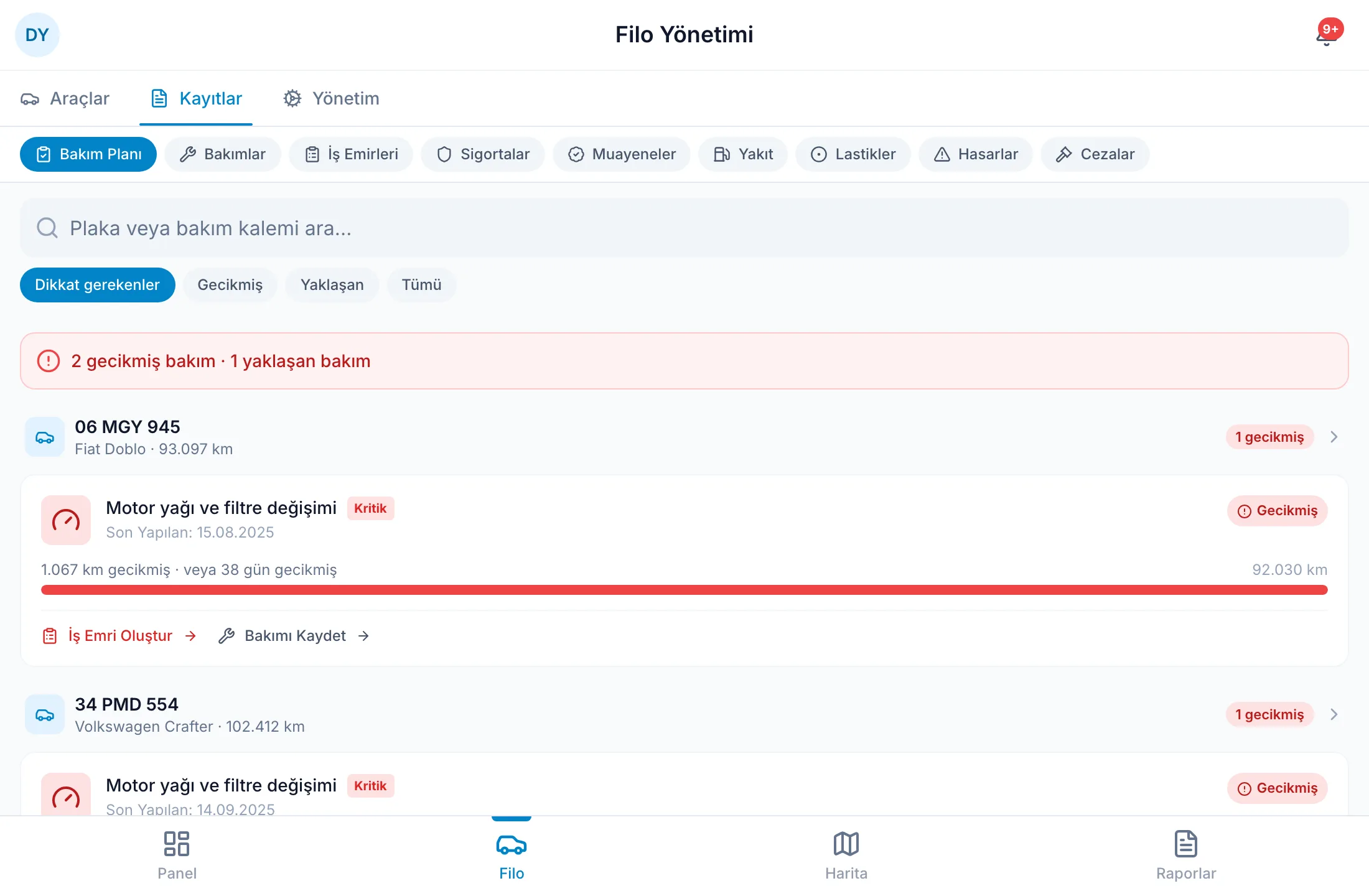This screenshot has height=896, width=1369.
Task: Filter by Gecikmiş
Action: pyautogui.click(x=230, y=285)
